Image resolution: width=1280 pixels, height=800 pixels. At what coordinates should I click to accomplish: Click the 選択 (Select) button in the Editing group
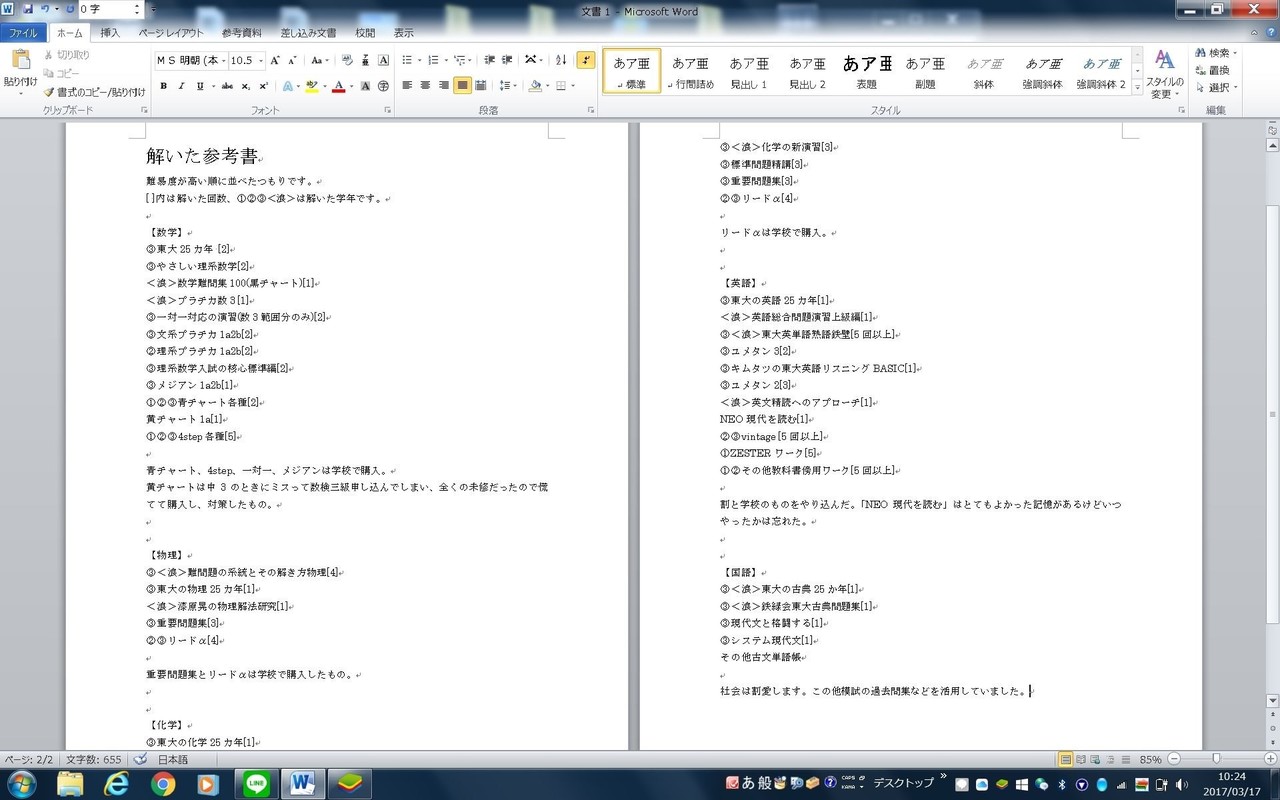click(1216, 87)
